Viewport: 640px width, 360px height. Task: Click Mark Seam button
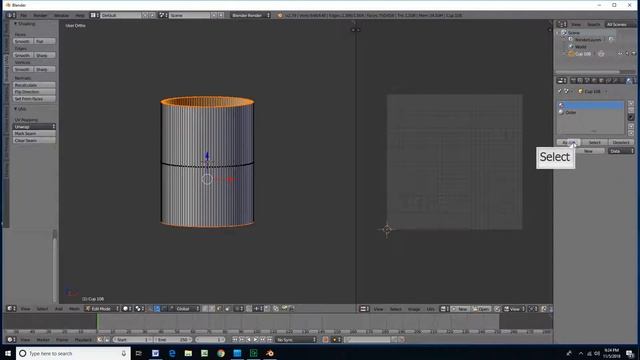pyautogui.click(x=34, y=133)
